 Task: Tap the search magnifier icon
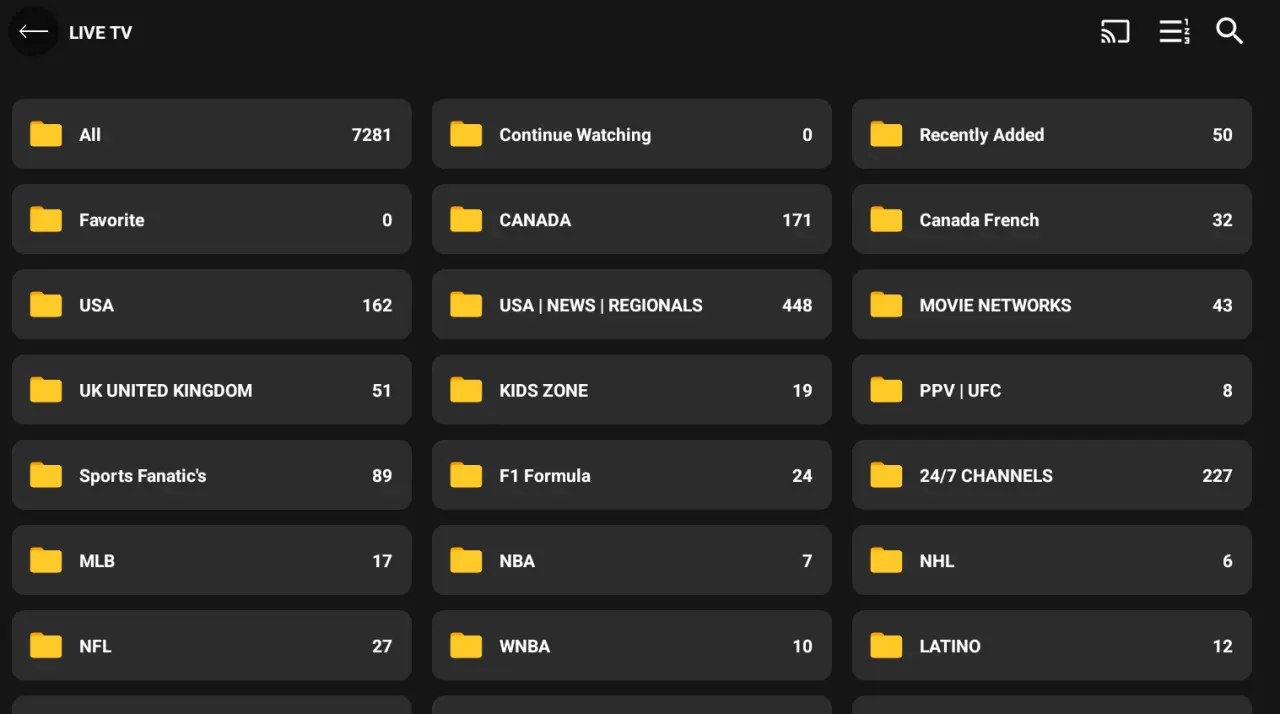pyautogui.click(x=1229, y=31)
